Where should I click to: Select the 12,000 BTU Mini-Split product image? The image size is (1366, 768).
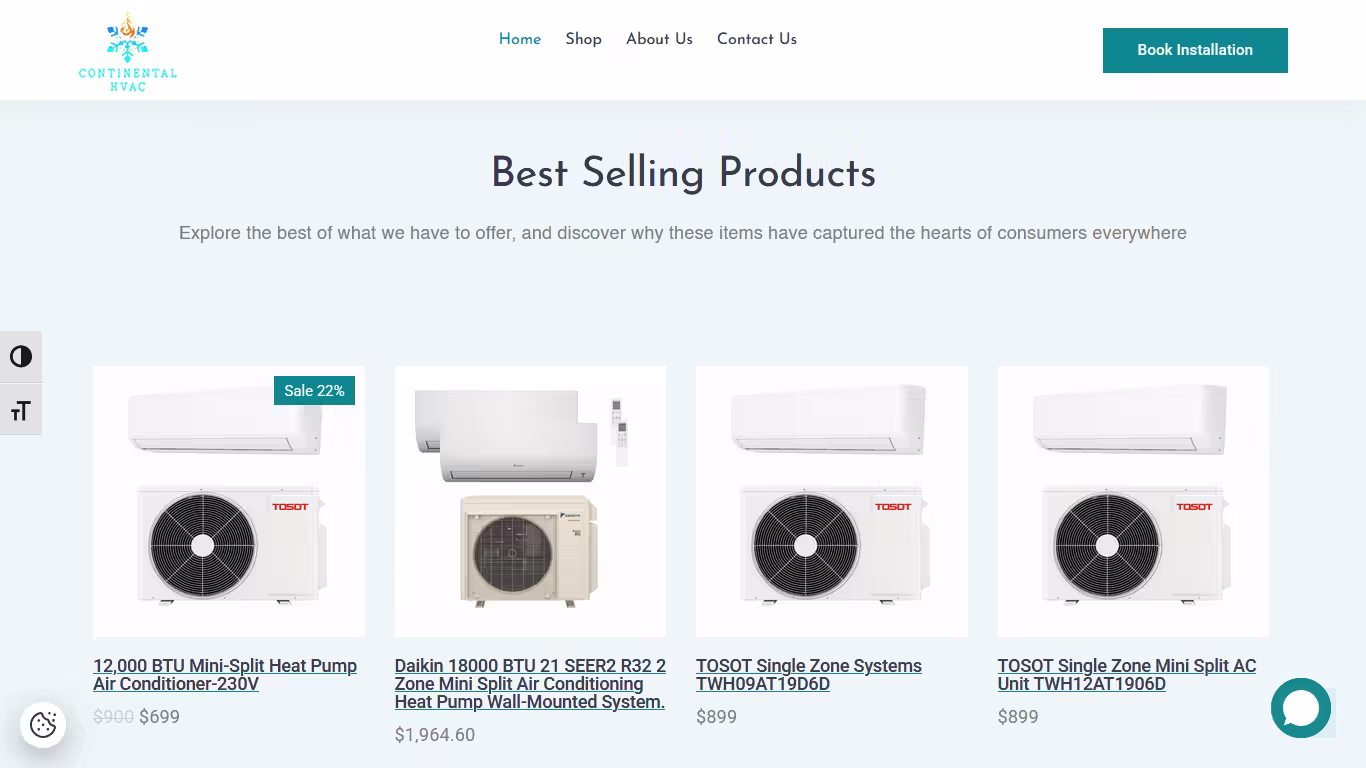[x=229, y=501]
